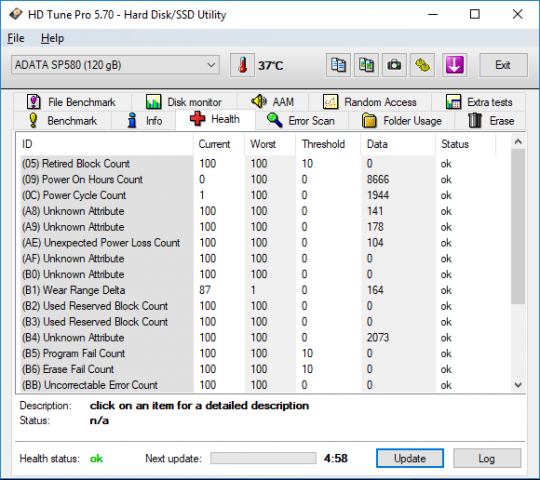This screenshot has width=540, height=480.
Task: Open the Help menu
Action: [x=52, y=38]
